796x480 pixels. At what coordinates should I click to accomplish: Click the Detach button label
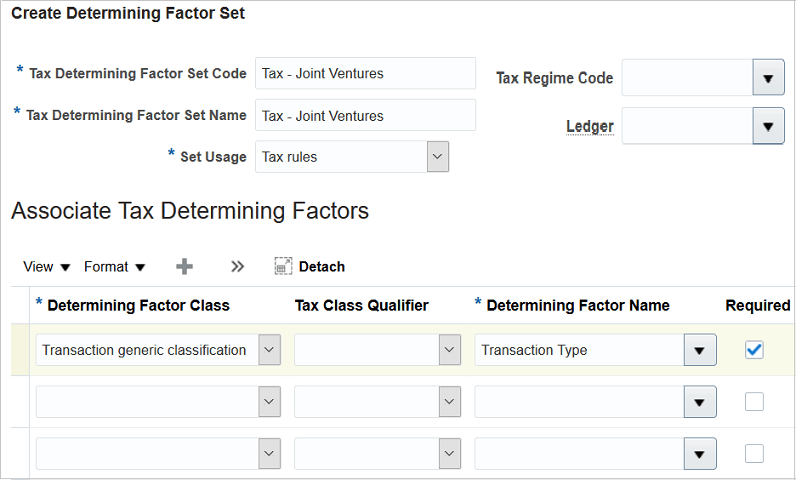[322, 267]
